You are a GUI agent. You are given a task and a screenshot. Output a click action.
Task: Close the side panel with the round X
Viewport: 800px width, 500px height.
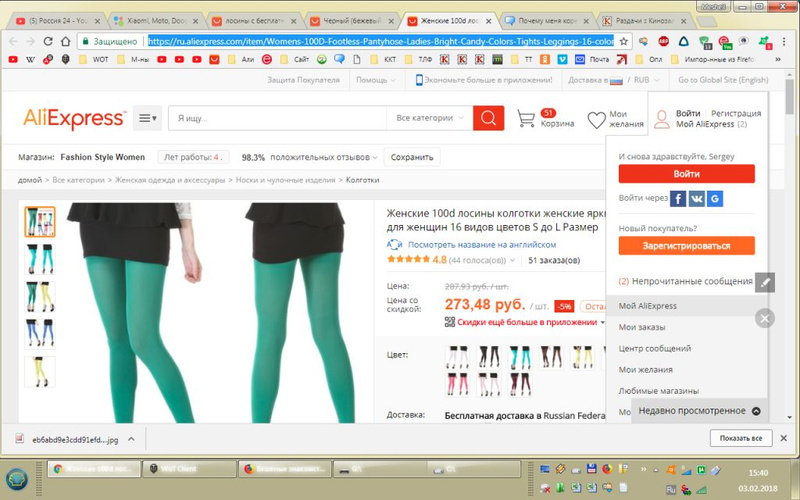(765, 319)
